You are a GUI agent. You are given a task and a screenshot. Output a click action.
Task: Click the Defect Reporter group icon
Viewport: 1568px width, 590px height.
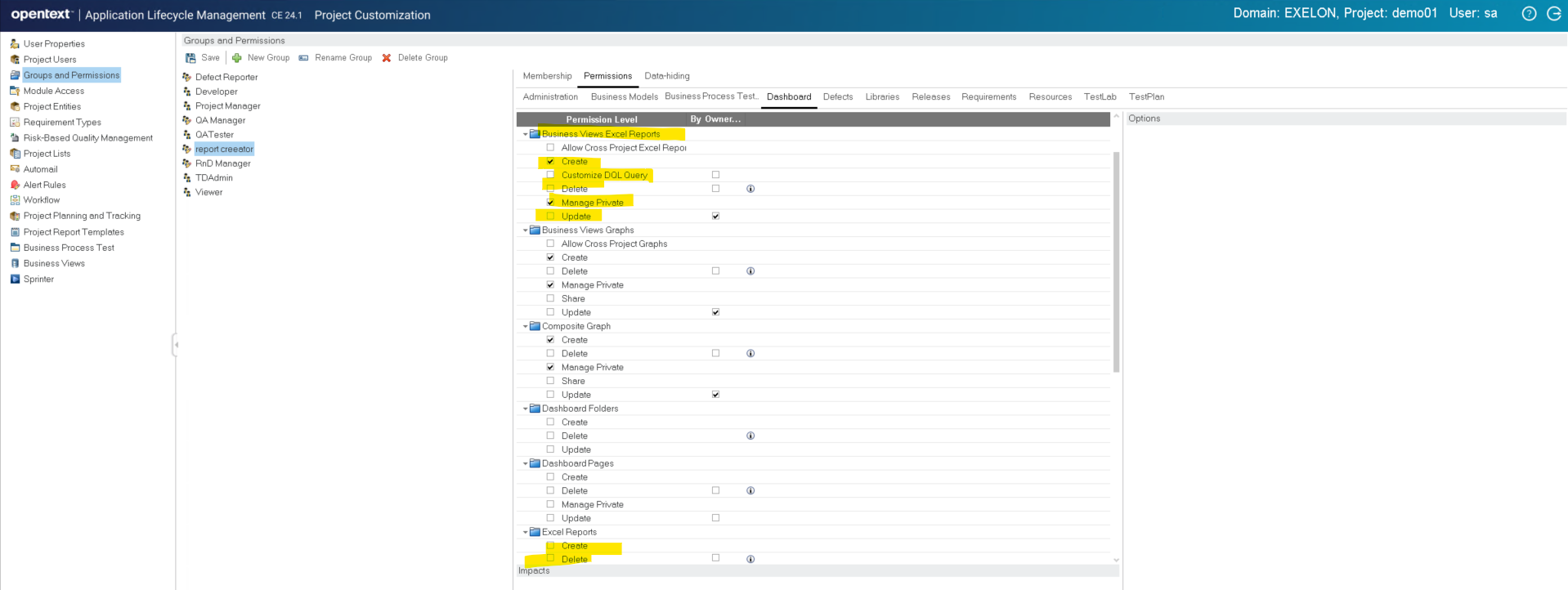187,77
